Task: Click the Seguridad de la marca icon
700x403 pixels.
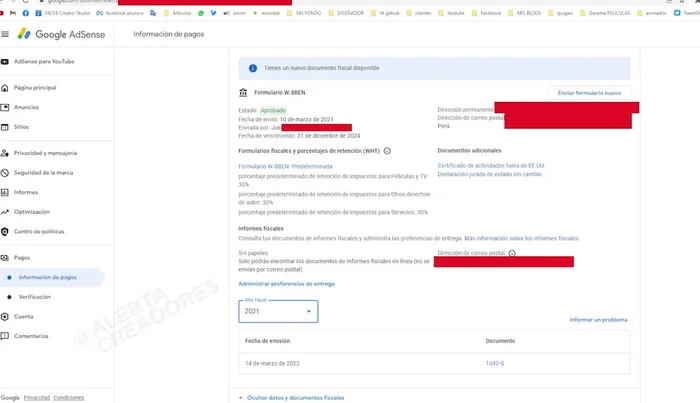Action: tap(6, 173)
